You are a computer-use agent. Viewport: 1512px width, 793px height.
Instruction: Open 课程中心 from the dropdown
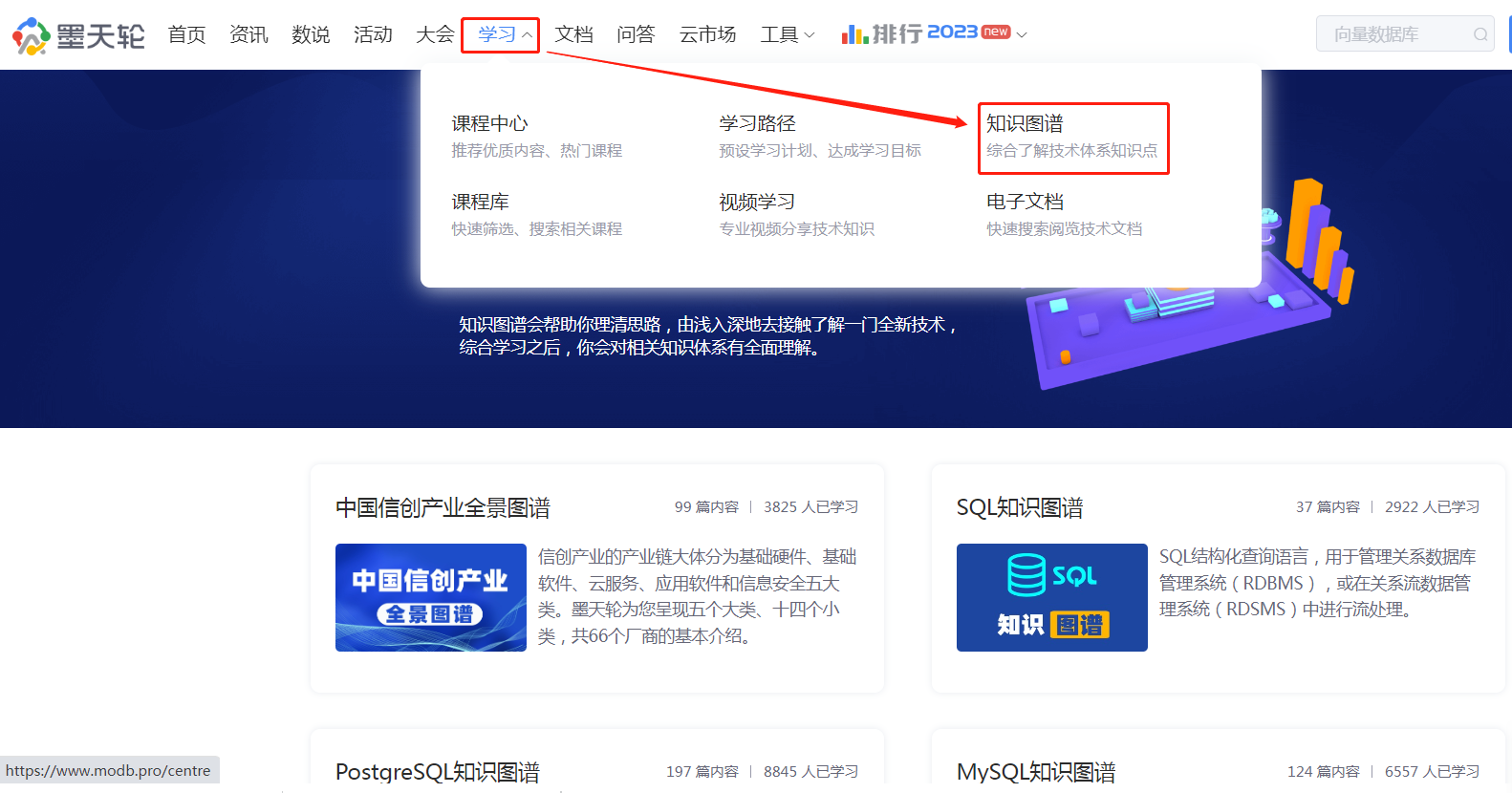(489, 123)
